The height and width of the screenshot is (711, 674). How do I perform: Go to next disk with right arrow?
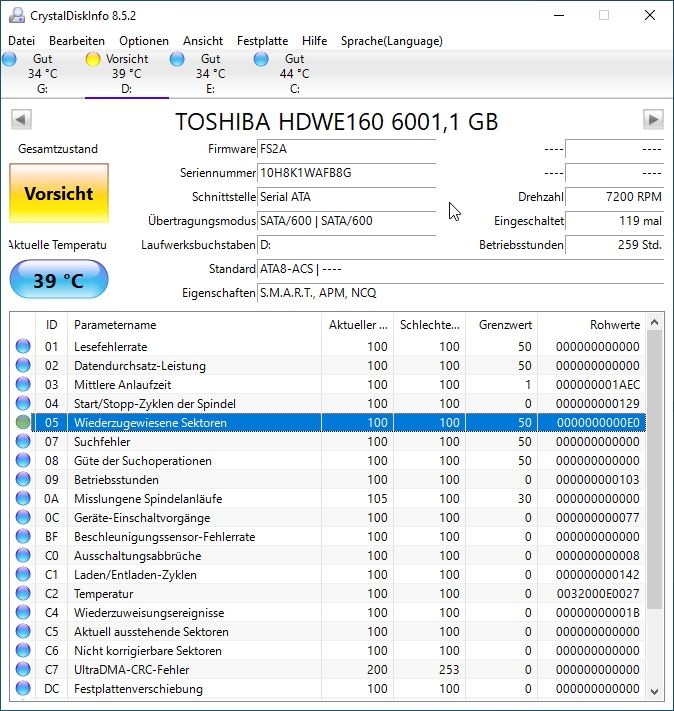pyautogui.click(x=653, y=120)
